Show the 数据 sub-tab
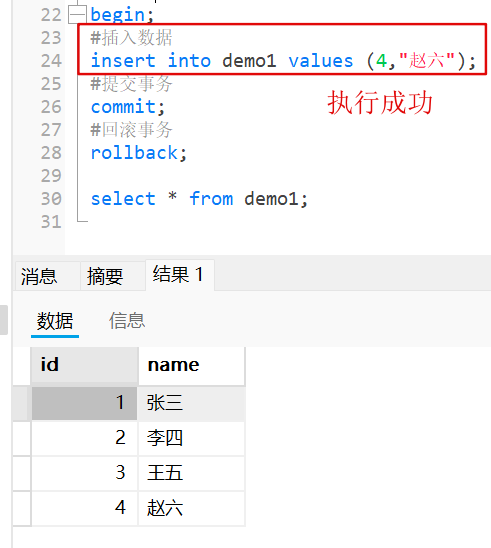Image resolution: width=491 pixels, height=548 pixels. coord(55,321)
